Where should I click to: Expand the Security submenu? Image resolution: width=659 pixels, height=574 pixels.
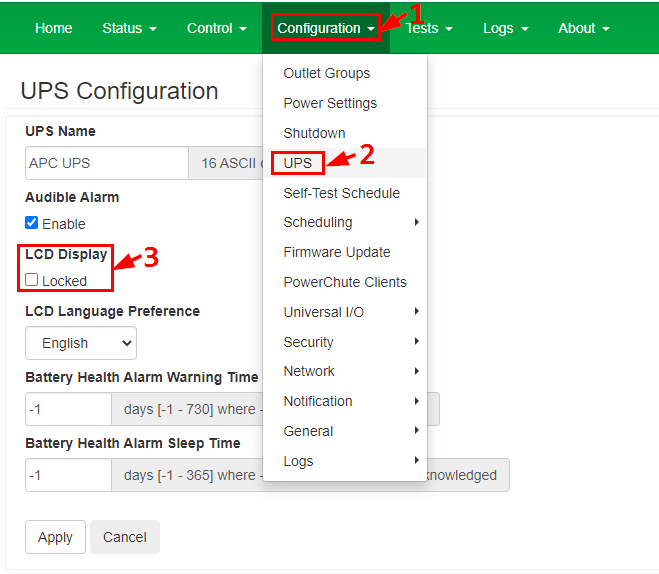[x=345, y=342]
